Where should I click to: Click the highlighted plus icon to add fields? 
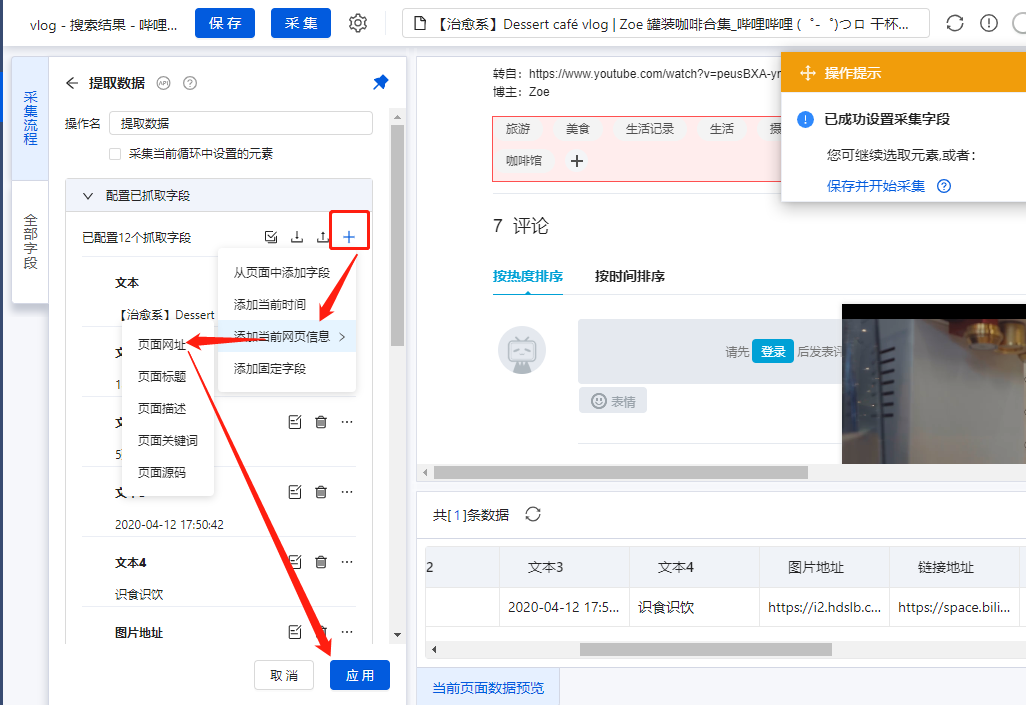pyautogui.click(x=349, y=233)
